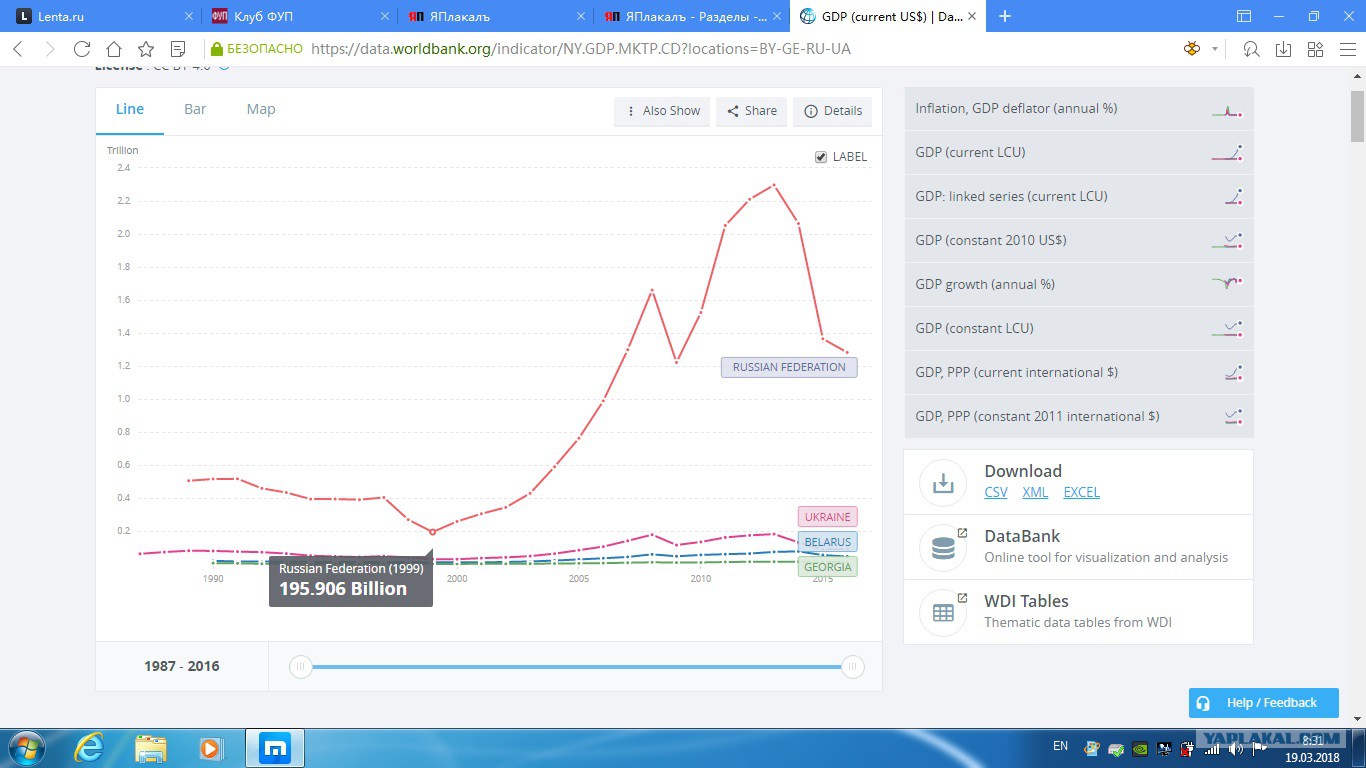Click the GEORGIA chart label
The width and height of the screenshot is (1366, 768).
[x=827, y=567]
